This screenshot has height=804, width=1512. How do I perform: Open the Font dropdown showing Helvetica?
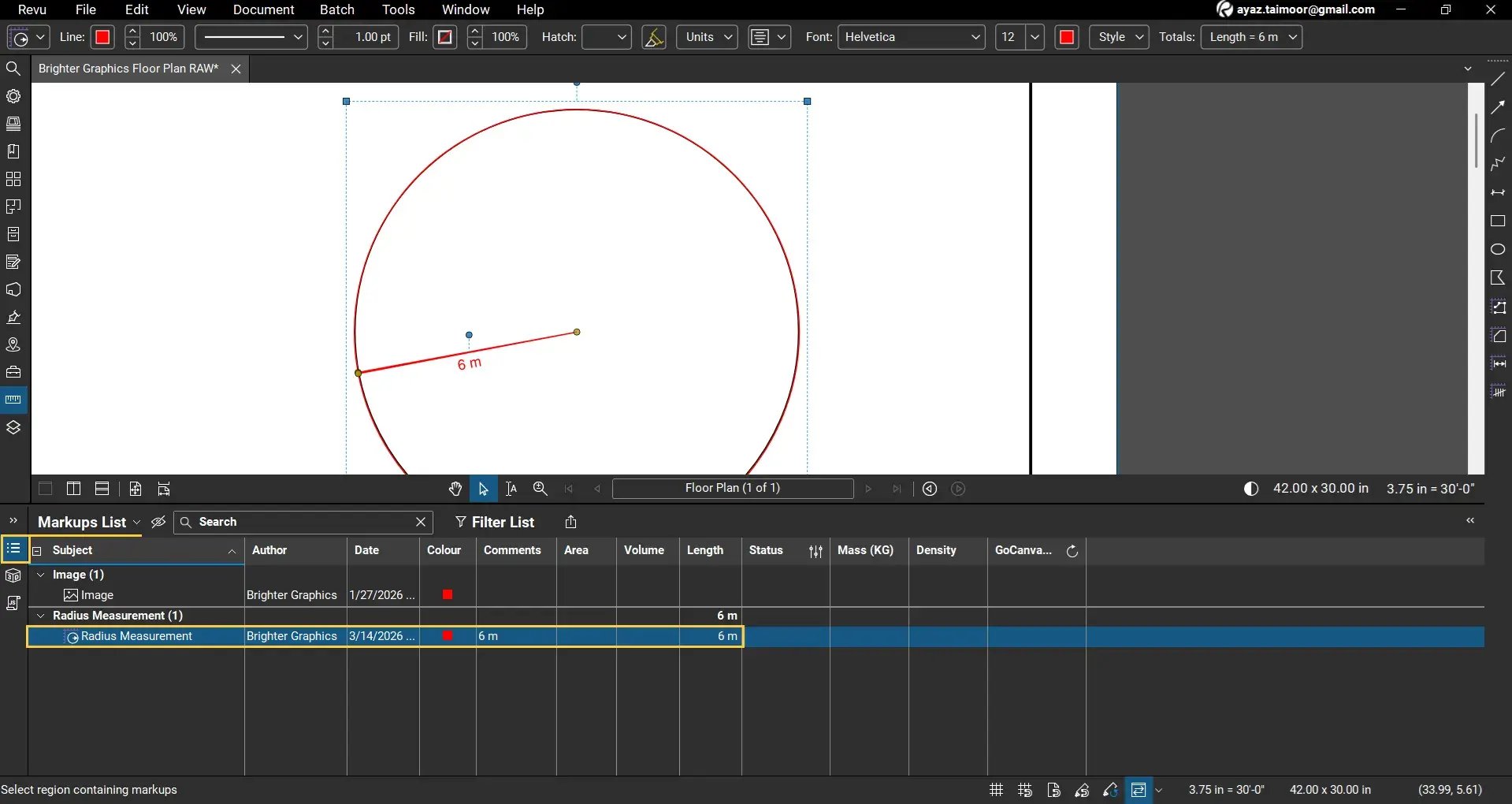[x=910, y=37]
